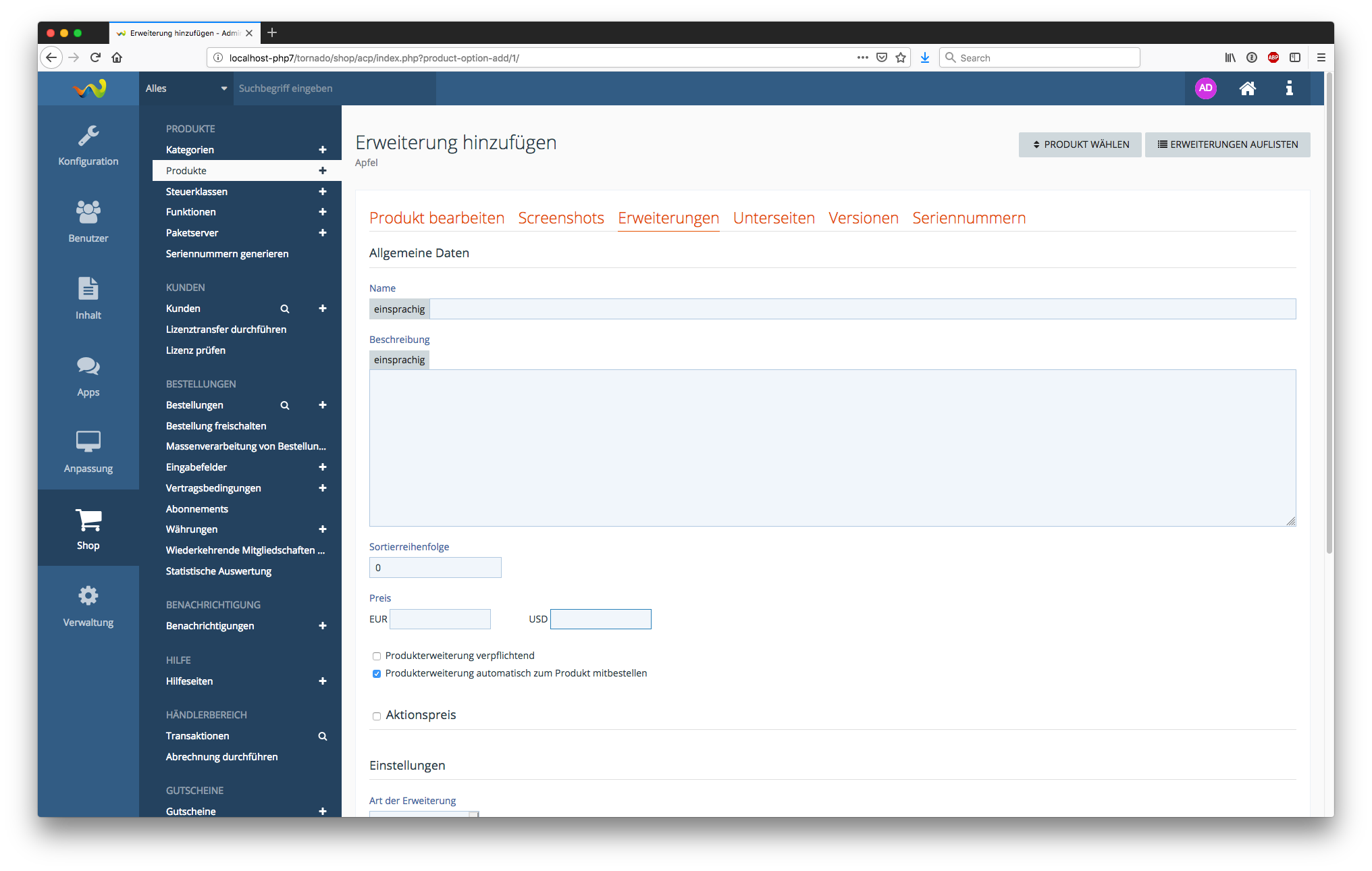Open the Benutzer users section
This screenshot has width=1372, height=871.
pyautogui.click(x=88, y=221)
